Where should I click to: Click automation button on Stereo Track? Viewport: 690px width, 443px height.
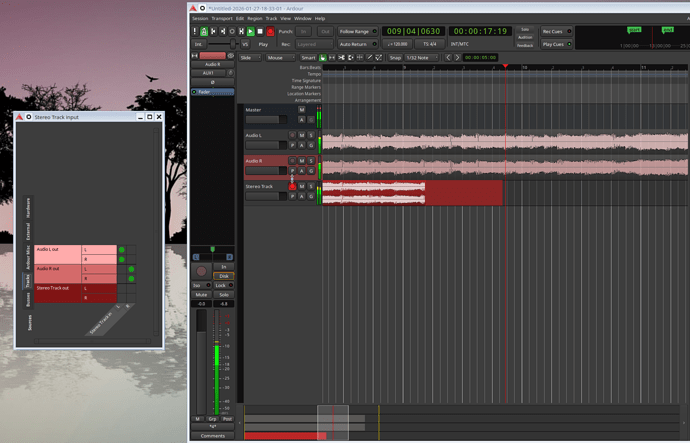pos(302,197)
